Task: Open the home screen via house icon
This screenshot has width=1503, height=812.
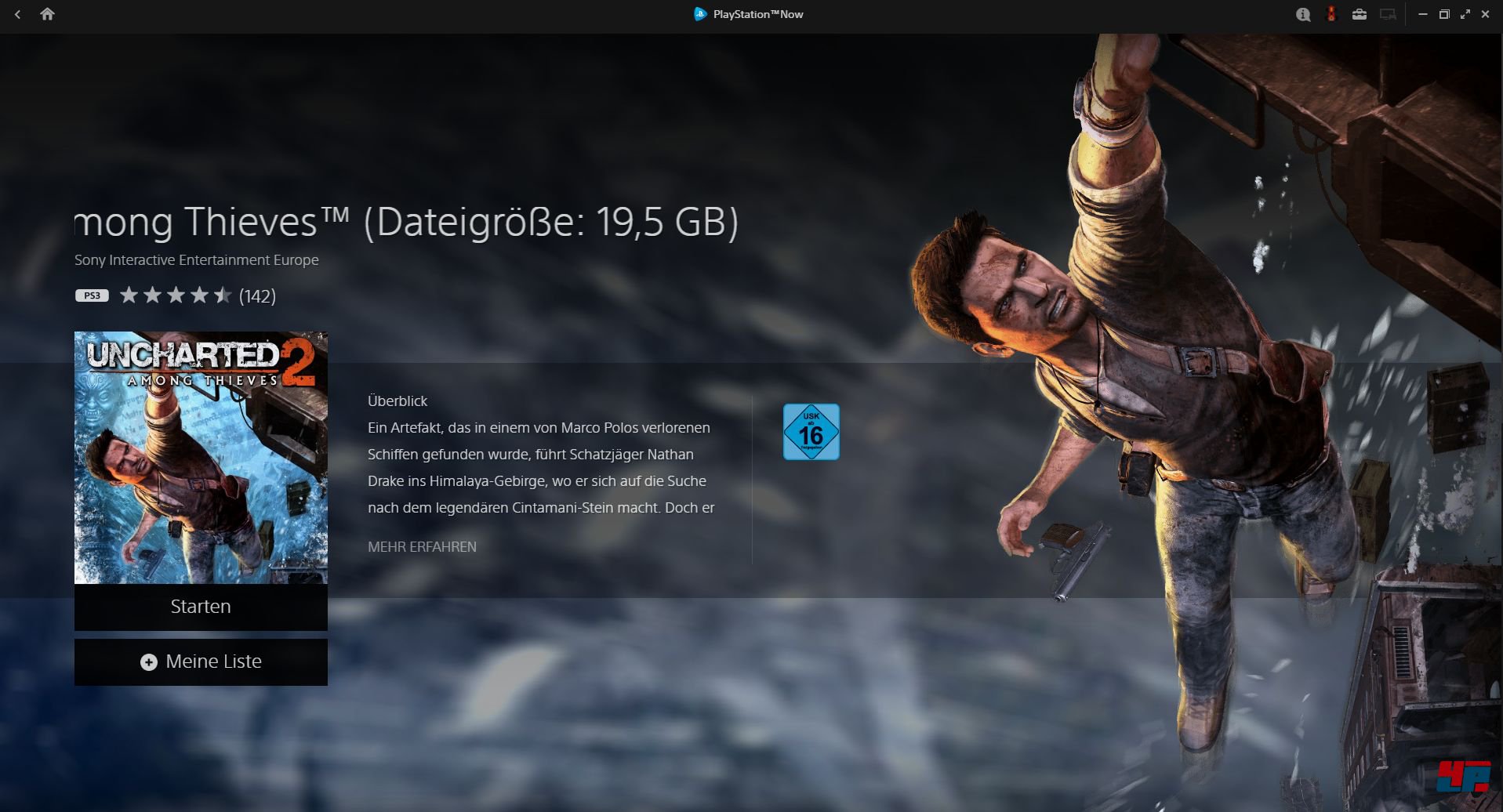Action: pyautogui.click(x=49, y=14)
